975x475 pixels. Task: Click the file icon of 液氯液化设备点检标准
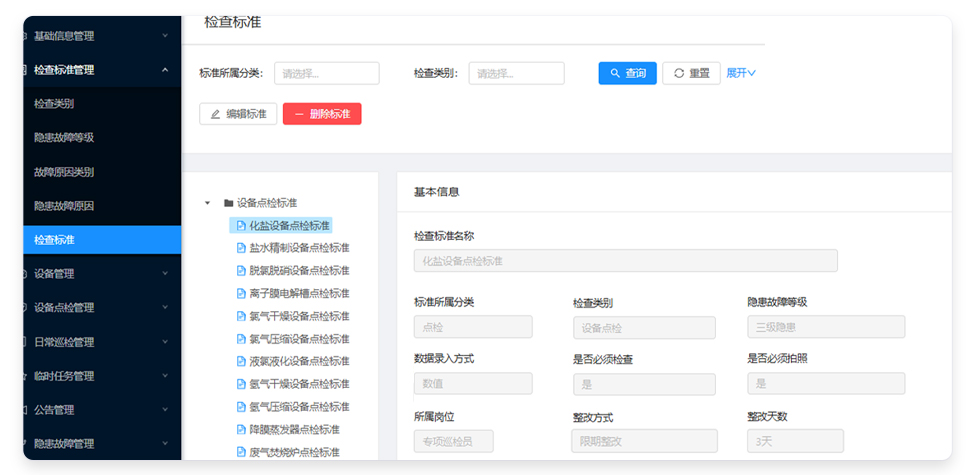click(x=240, y=361)
